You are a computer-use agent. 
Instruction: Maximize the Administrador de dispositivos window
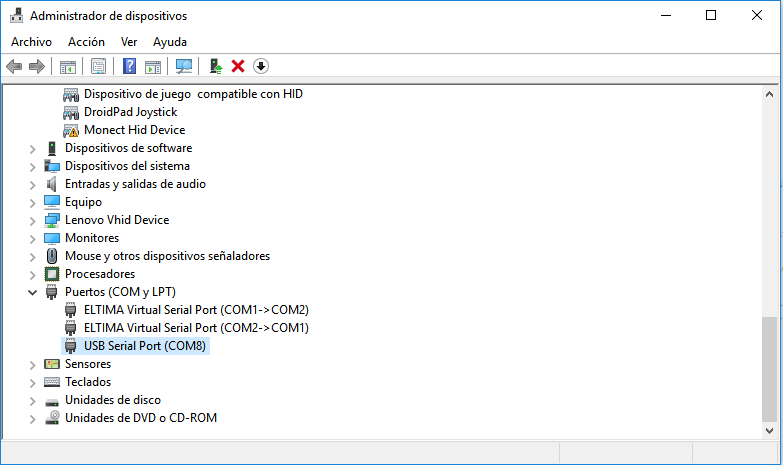pyautogui.click(x=711, y=15)
